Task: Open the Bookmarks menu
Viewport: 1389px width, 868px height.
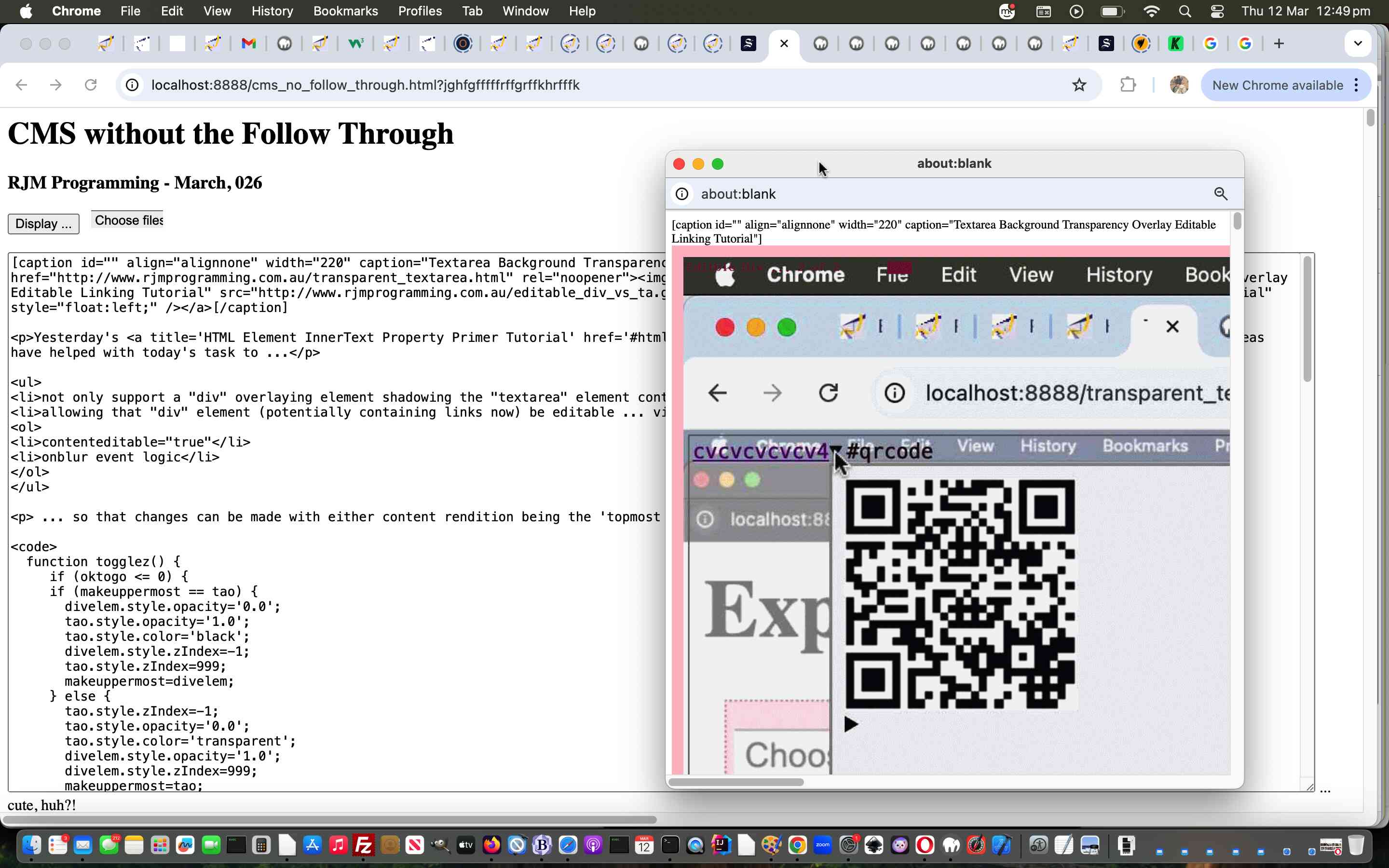Action: [x=345, y=11]
